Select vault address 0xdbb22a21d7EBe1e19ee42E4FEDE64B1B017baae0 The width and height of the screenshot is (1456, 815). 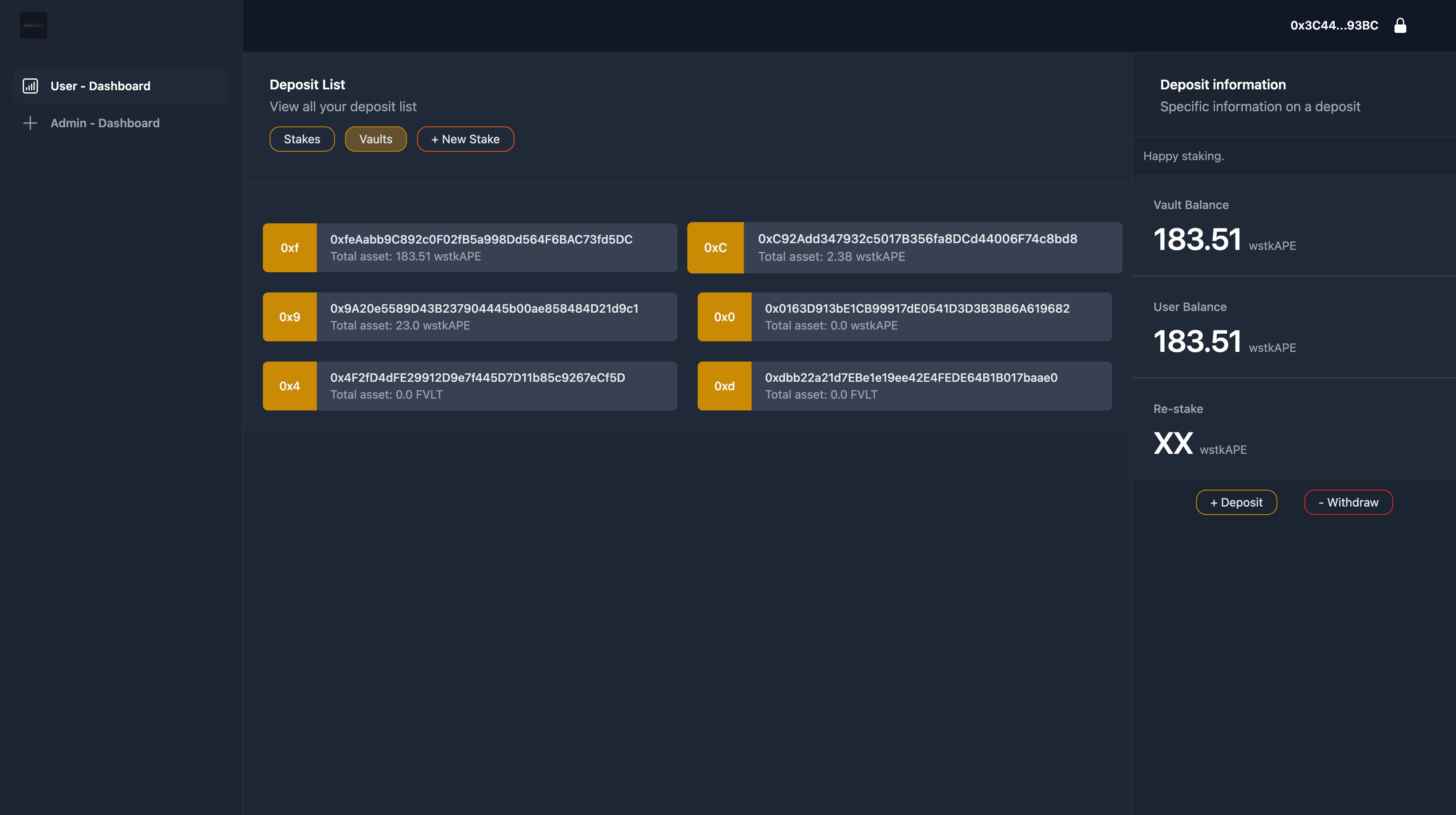tap(910, 378)
